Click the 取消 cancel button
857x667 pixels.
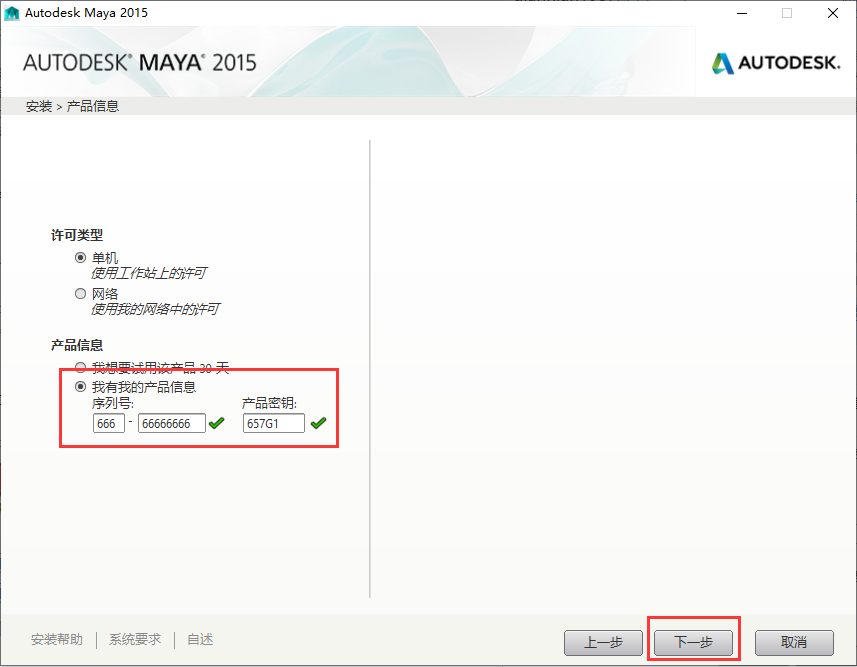(794, 642)
